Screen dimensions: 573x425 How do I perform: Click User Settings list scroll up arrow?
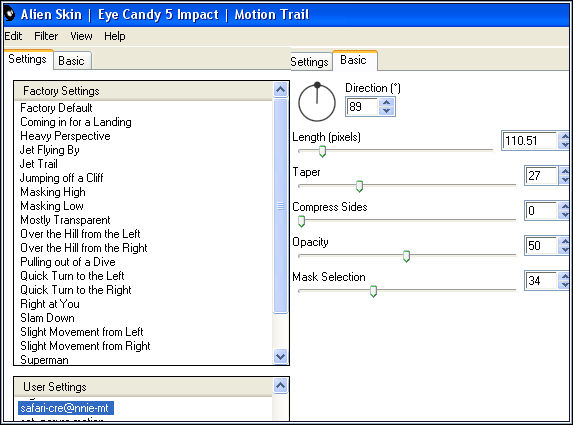tap(281, 386)
